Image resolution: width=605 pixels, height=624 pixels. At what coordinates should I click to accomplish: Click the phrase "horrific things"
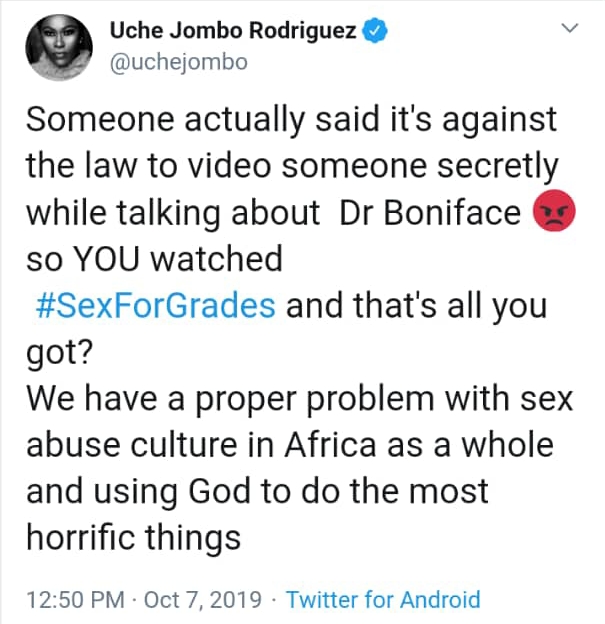(x=133, y=538)
